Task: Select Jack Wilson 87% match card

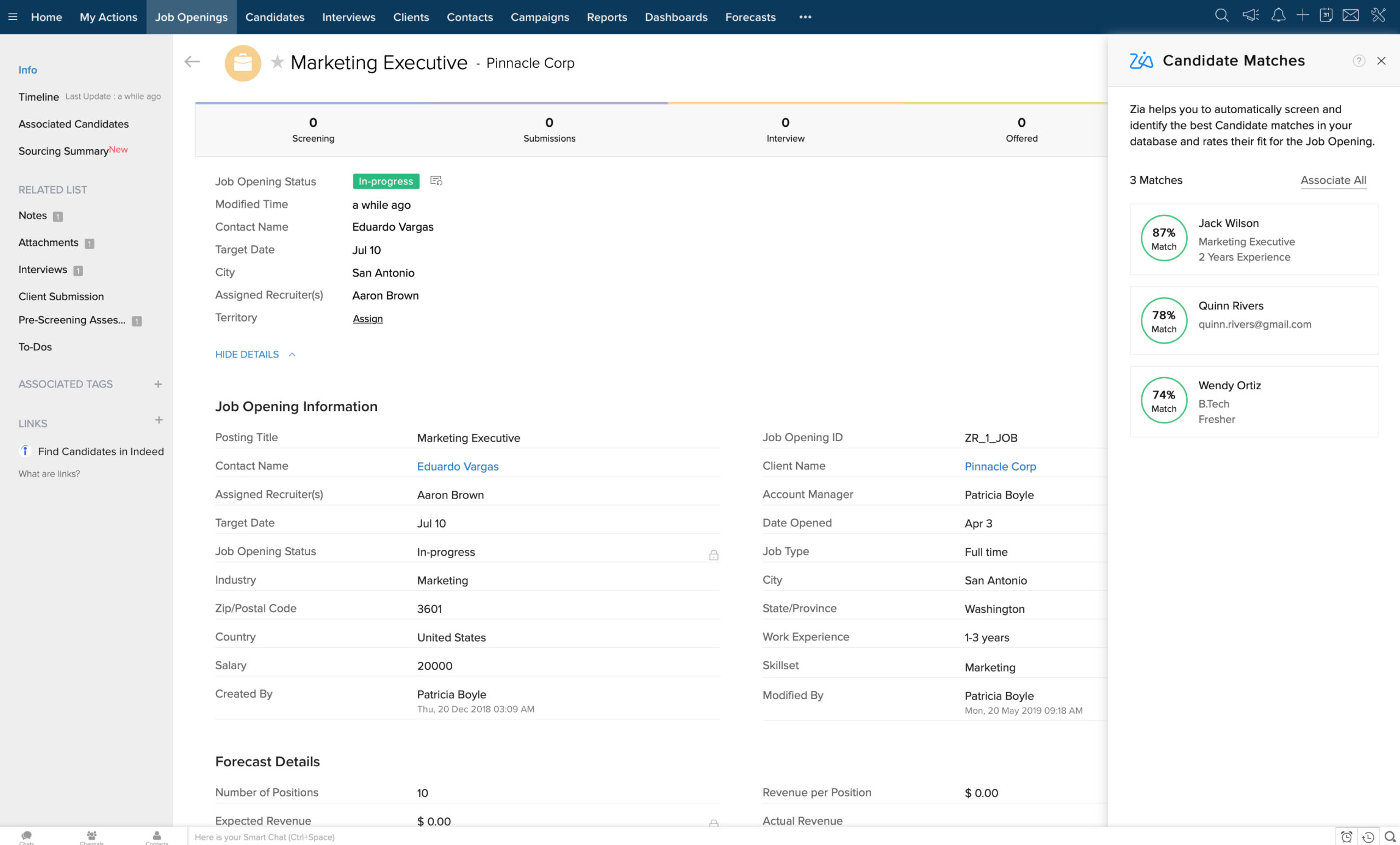Action: point(1253,239)
